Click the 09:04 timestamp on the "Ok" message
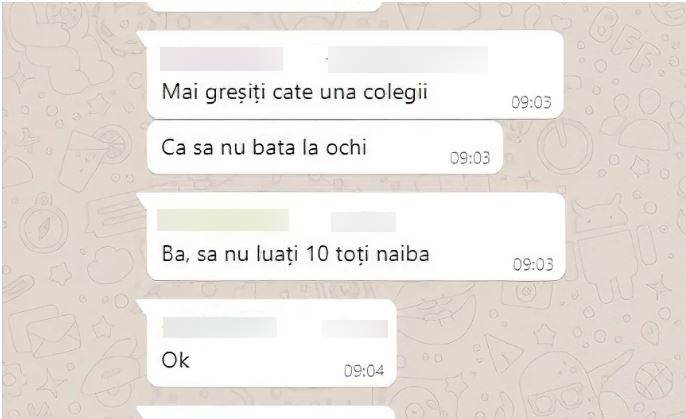 pos(364,371)
